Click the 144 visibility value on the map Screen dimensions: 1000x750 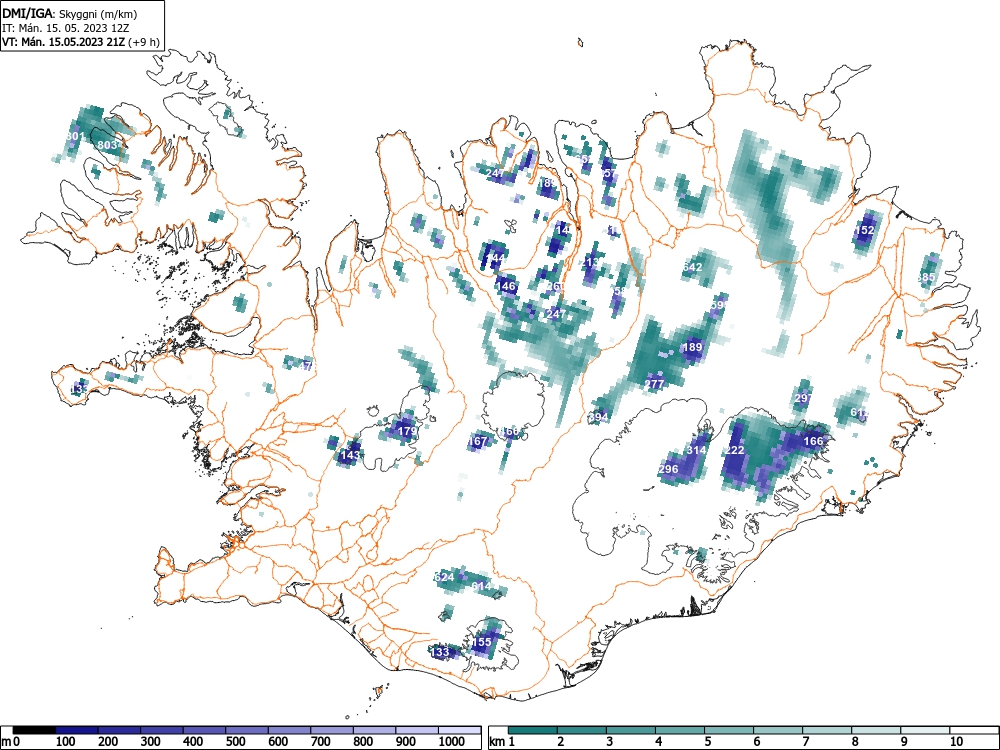495,258
